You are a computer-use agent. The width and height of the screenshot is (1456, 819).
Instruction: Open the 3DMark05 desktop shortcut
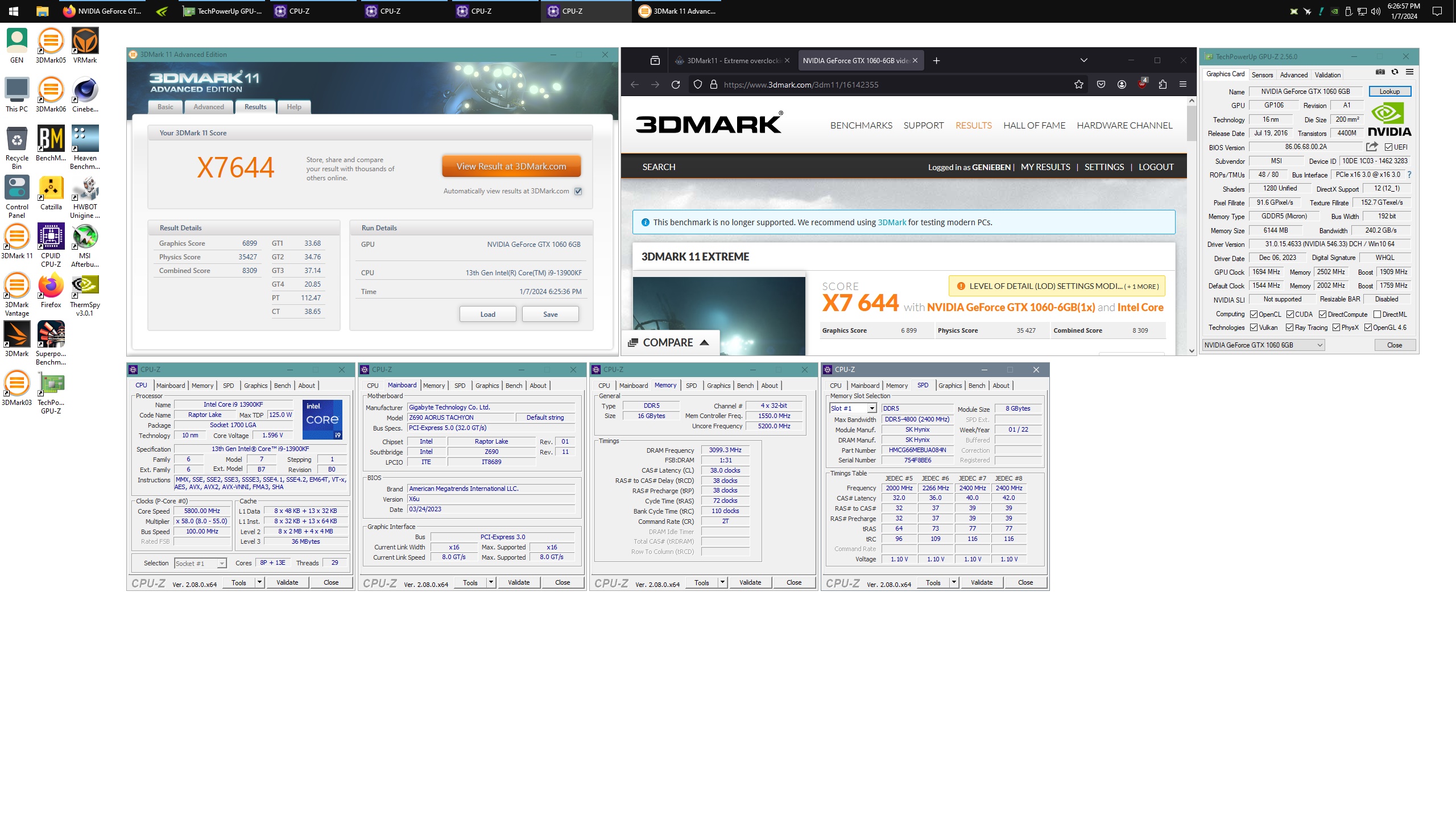51,45
